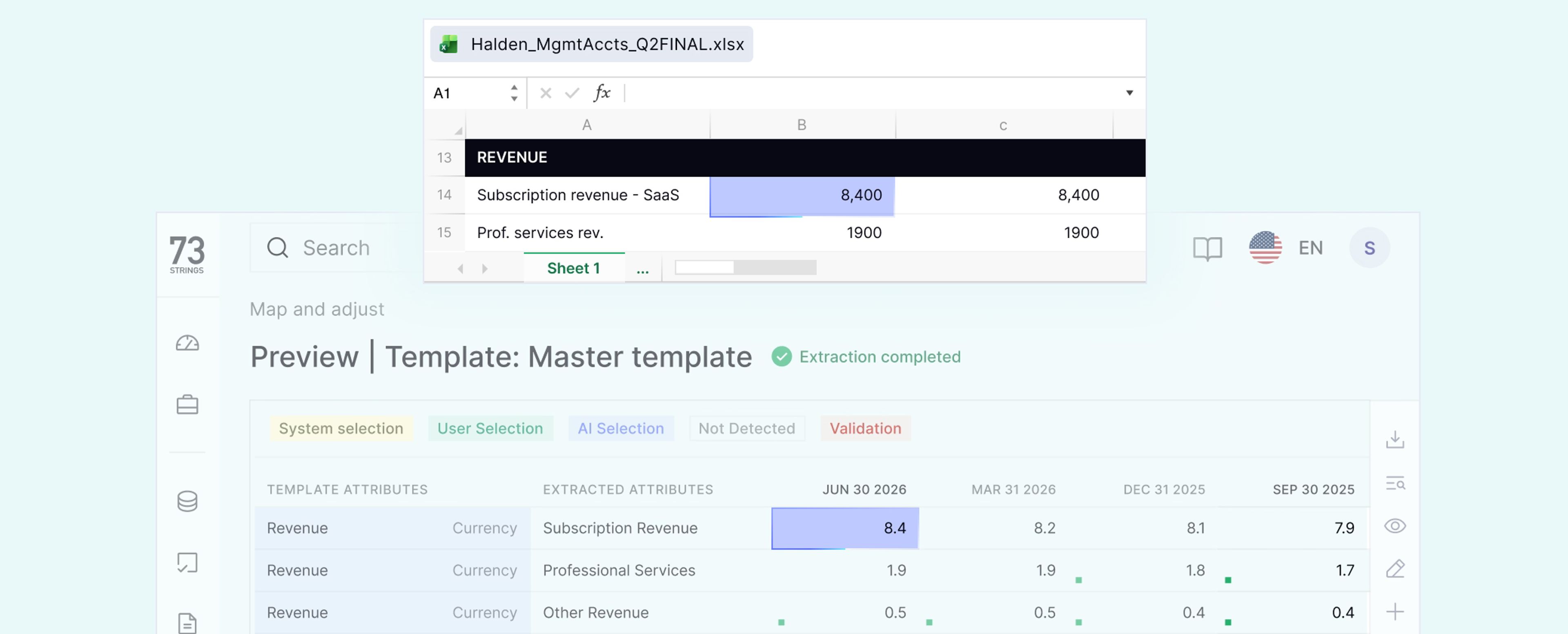Open the database stack icon in sidebar
1568x634 pixels.
[187, 500]
